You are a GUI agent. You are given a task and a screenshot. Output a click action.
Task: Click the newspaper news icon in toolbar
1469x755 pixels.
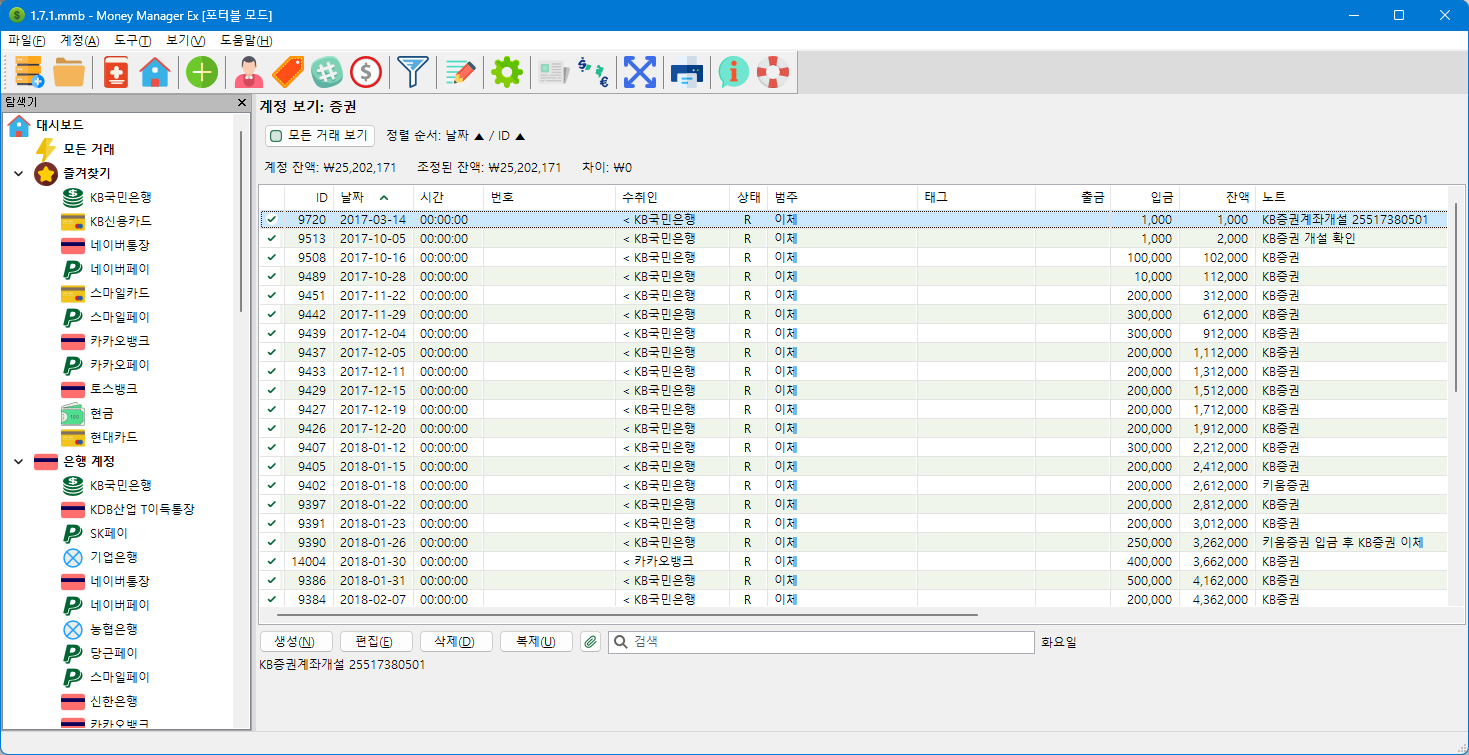[554, 72]
